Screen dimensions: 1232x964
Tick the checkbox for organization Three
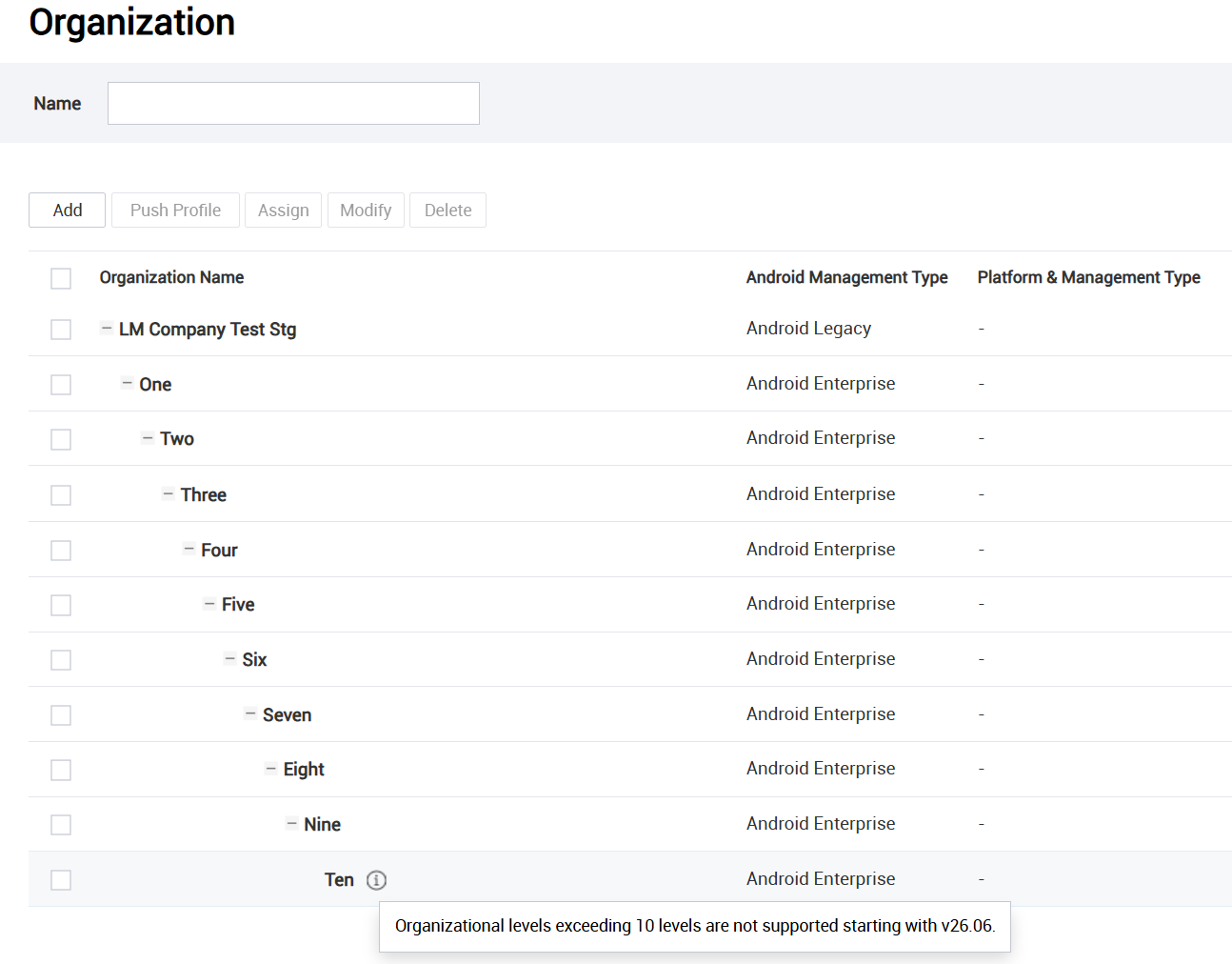click(61, 495)
